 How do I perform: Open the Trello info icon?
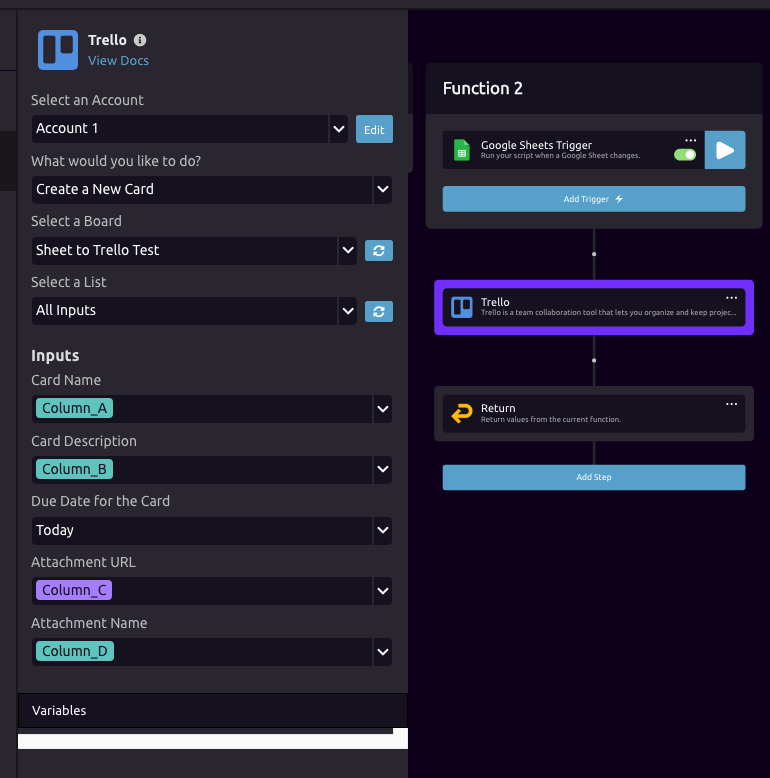pos(140,40)
